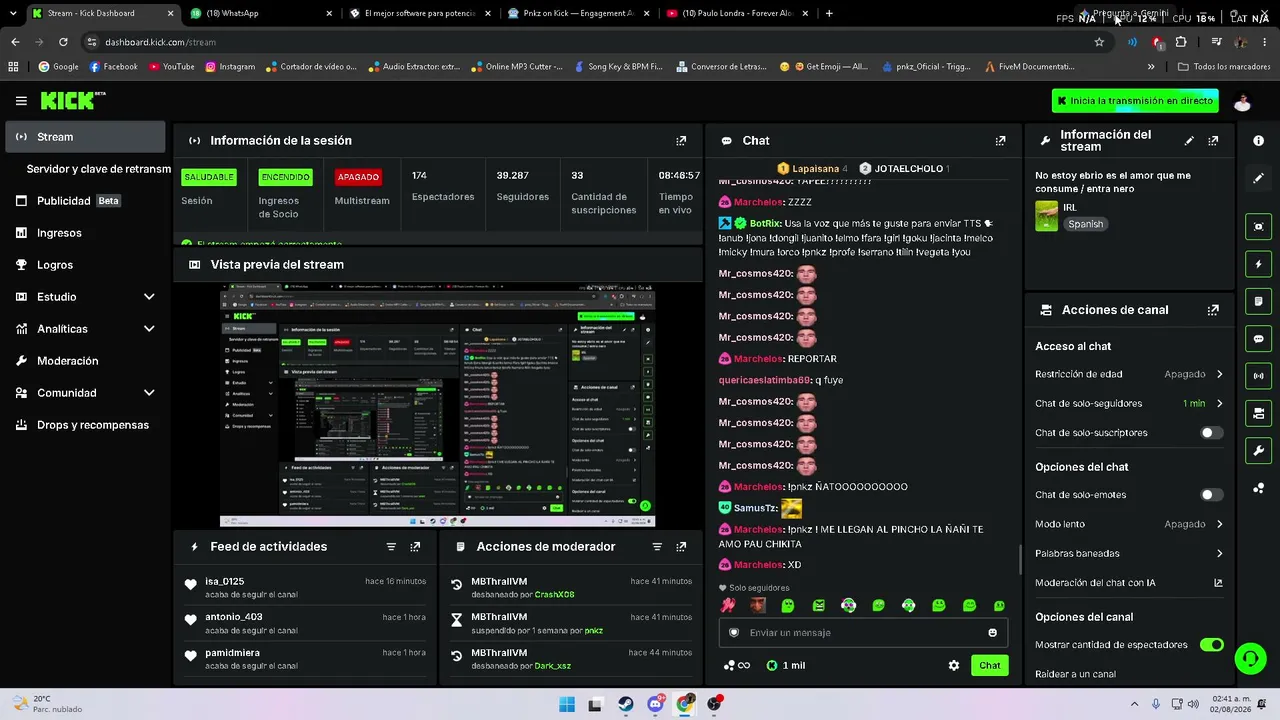1280x720 pixels.
Task: Edit stream information with the pencil icon
Action: [1189, 141]
